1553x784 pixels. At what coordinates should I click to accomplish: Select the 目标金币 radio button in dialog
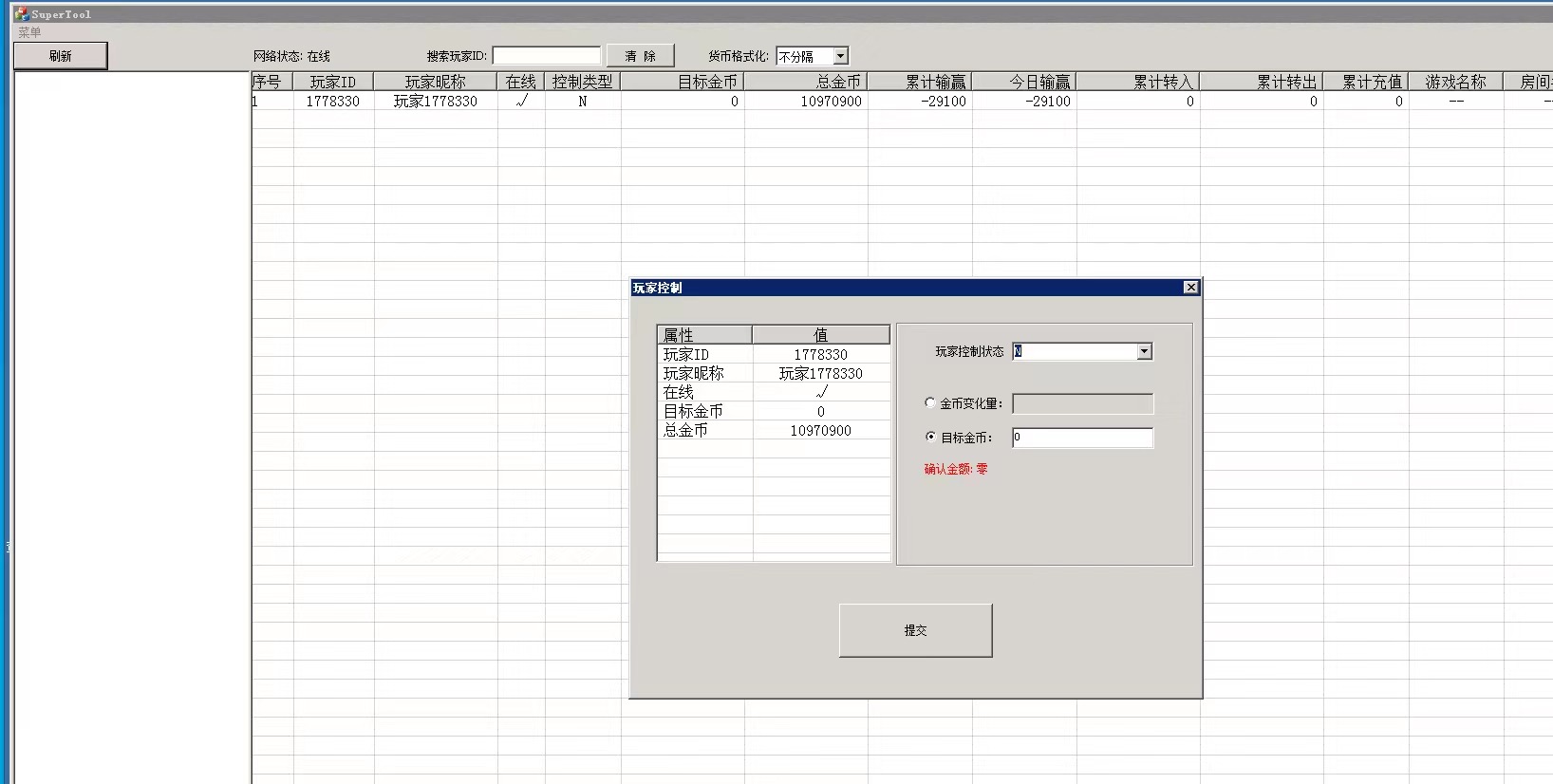930,437
